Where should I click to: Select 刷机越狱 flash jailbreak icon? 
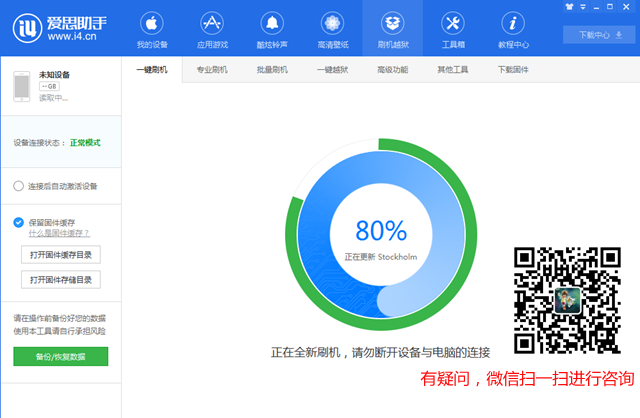392,23
